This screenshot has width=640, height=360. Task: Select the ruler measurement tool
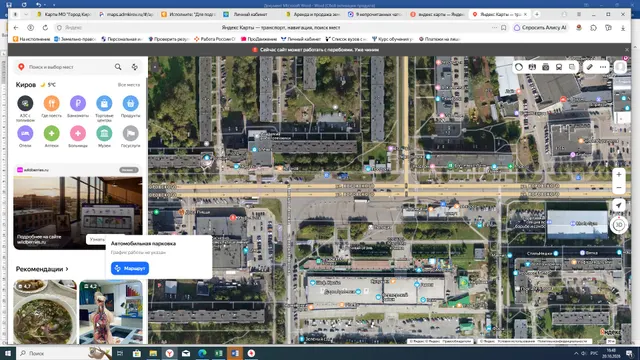click(x=590, y=67)
